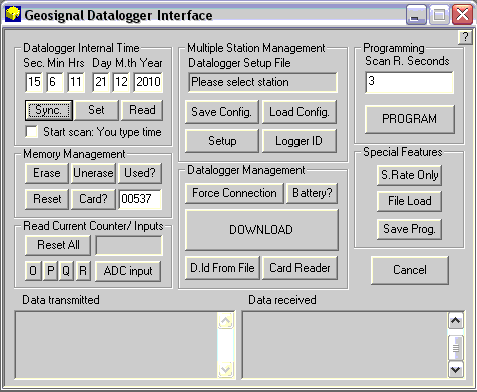The image size is (477, 392).
Task: Click the Data transmitted text area
Action: click(116, 345)
